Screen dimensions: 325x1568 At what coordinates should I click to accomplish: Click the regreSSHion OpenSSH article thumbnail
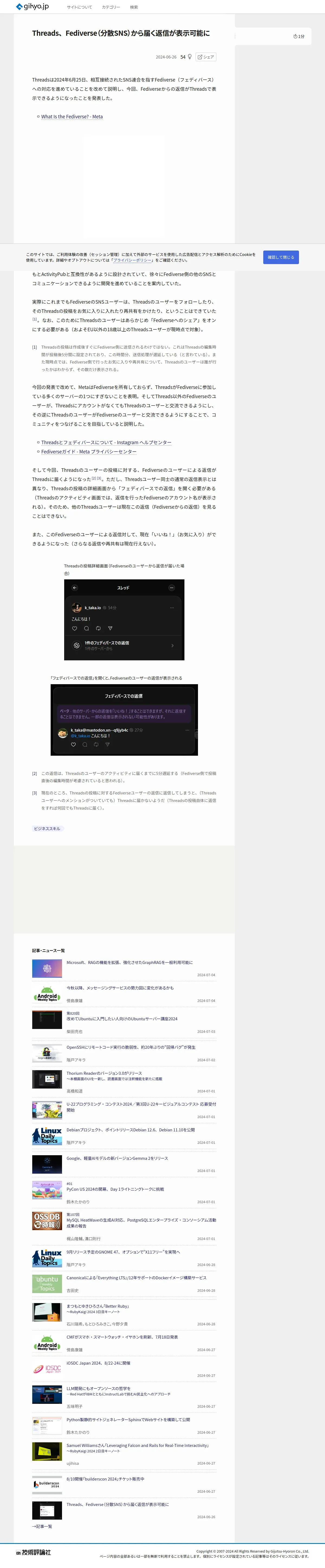coord(47,1054)
